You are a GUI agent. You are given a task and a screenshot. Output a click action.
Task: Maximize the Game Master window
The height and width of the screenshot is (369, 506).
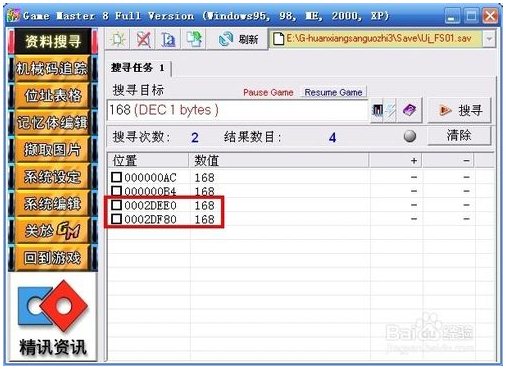471,16
